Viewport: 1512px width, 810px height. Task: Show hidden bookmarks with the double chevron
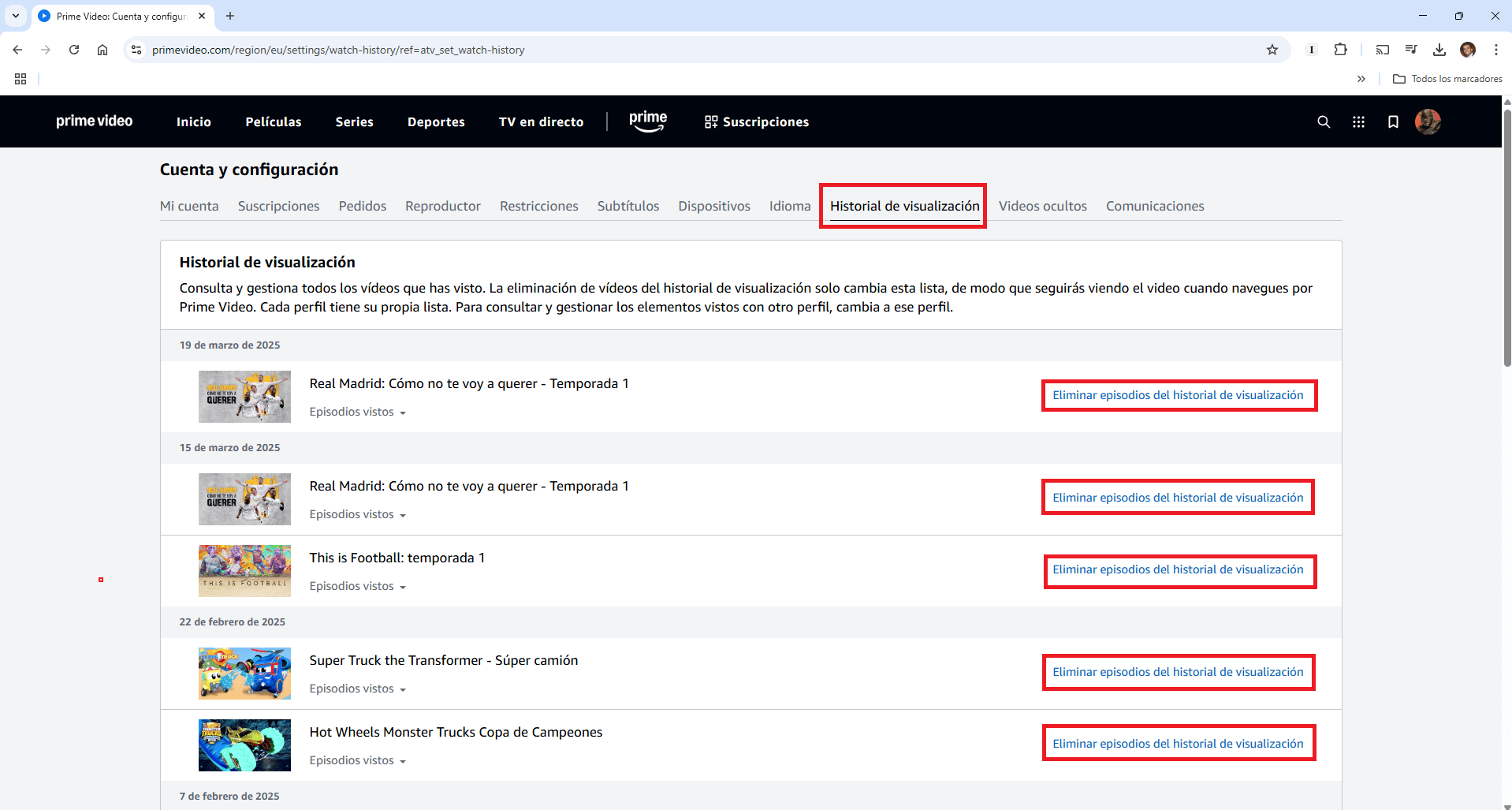[1361, 79]
